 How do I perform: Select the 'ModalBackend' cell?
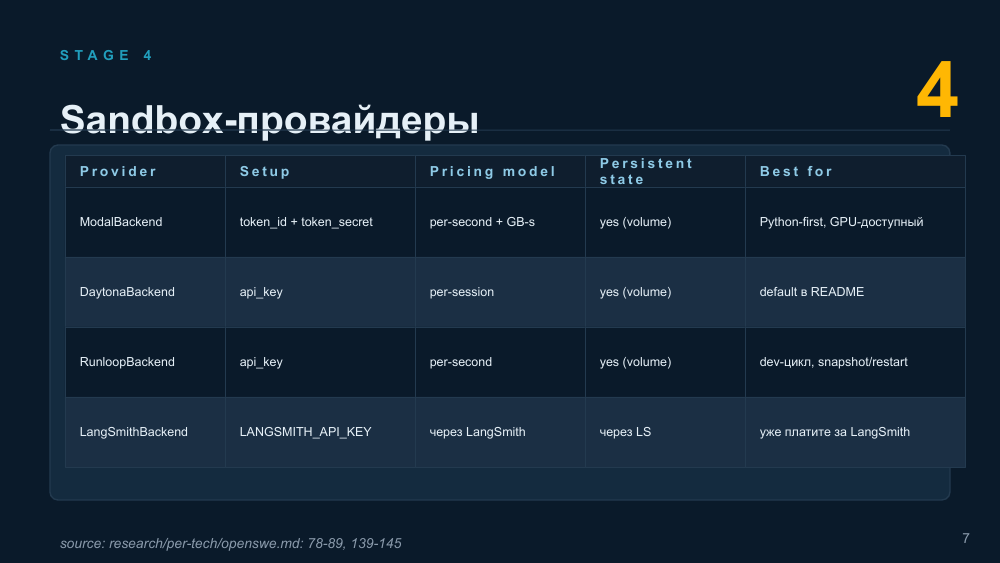[x=145, y=223]
